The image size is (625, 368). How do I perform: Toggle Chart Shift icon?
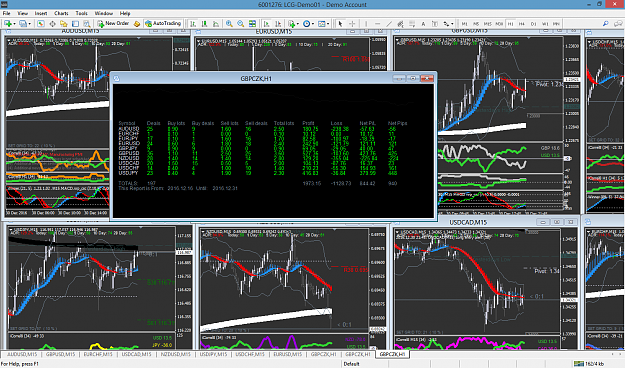(278, 24)
